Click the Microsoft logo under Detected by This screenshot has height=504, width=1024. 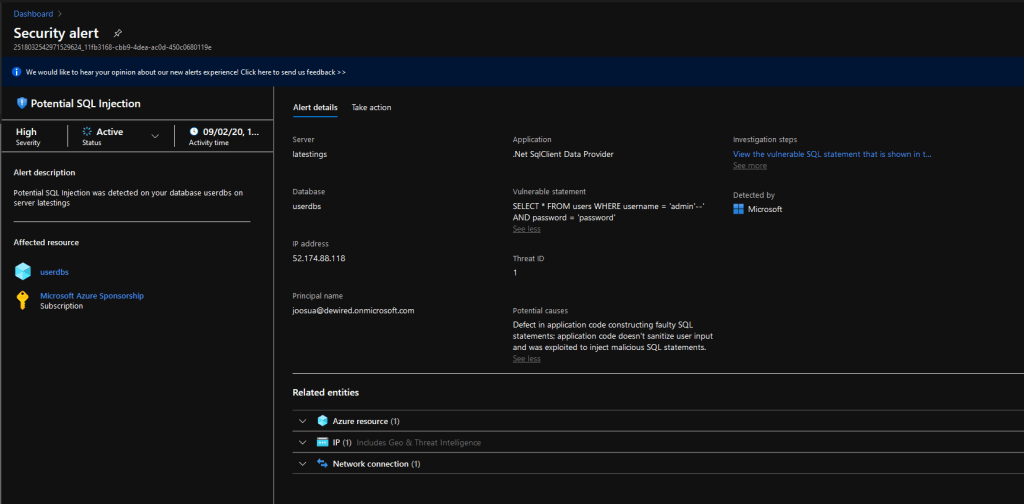739,209
